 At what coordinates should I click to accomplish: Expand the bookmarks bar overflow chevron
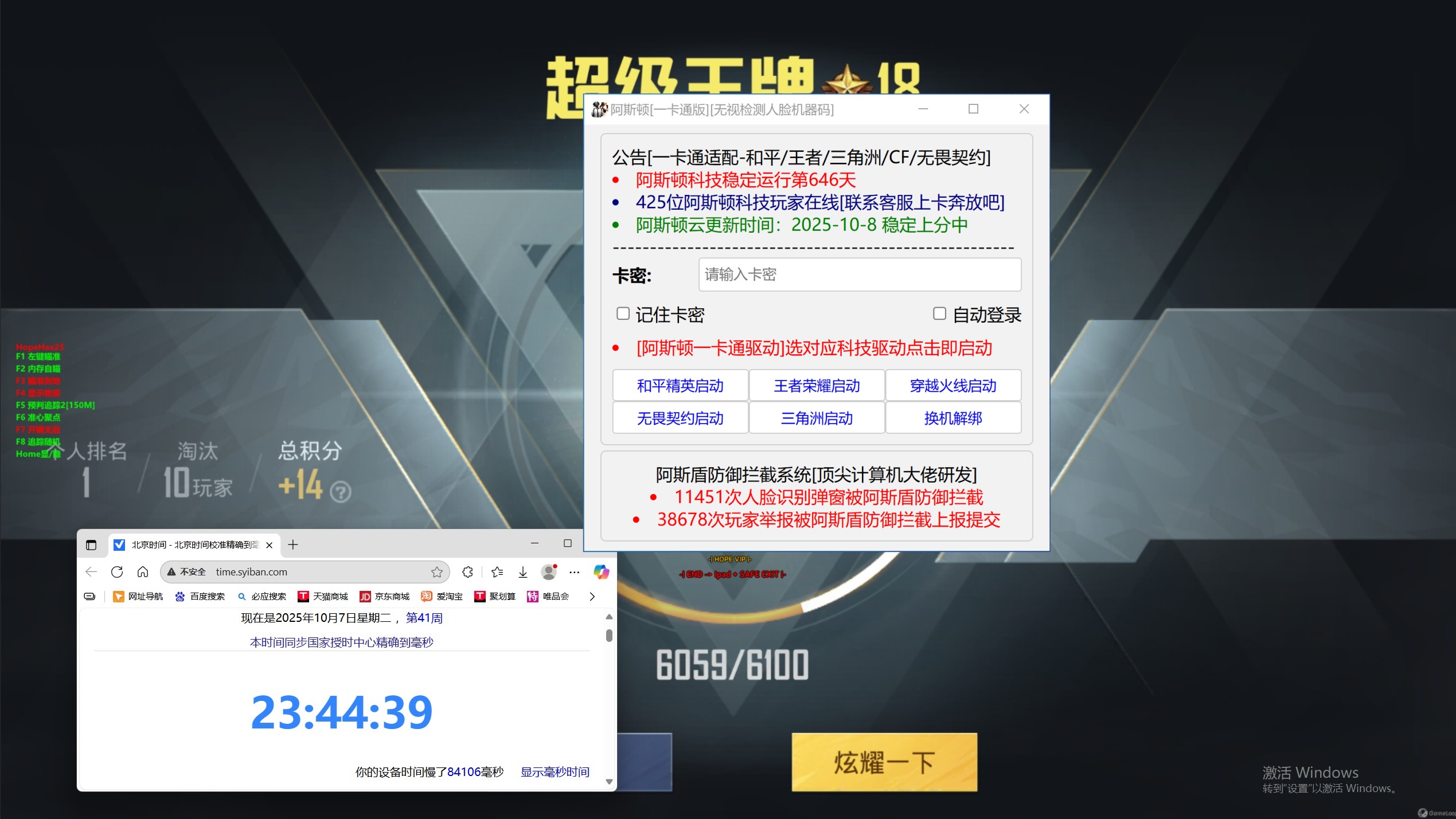[592, 597]
